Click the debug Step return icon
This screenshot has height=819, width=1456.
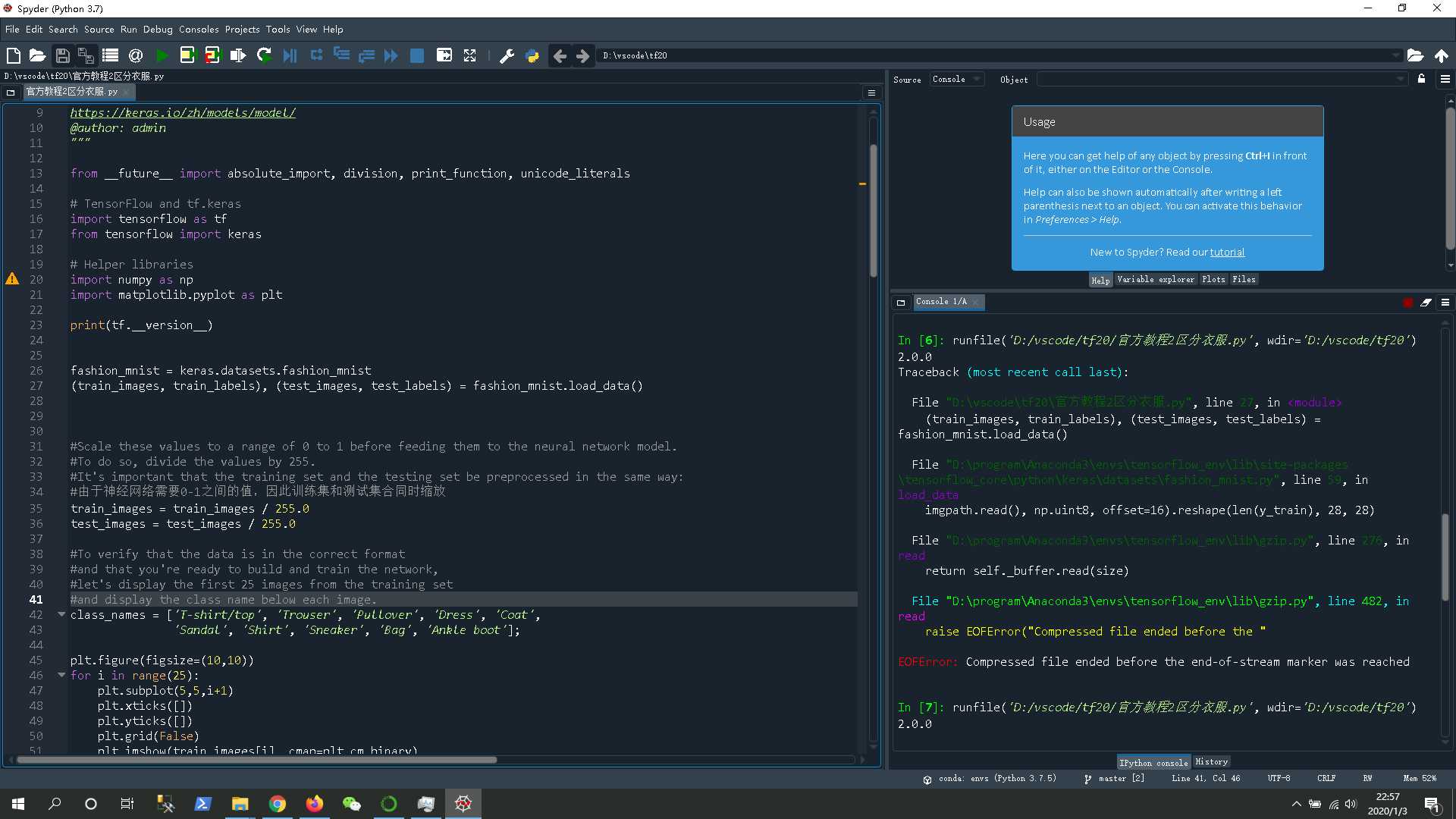tap(367, 55)
